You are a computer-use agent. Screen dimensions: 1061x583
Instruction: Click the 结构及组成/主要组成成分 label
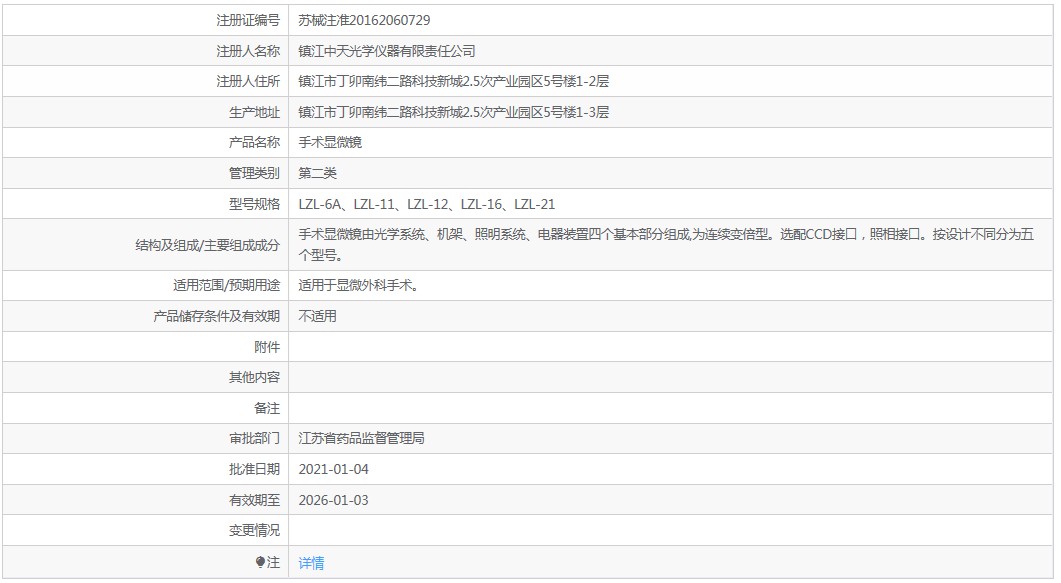click(x=207, y=245)
